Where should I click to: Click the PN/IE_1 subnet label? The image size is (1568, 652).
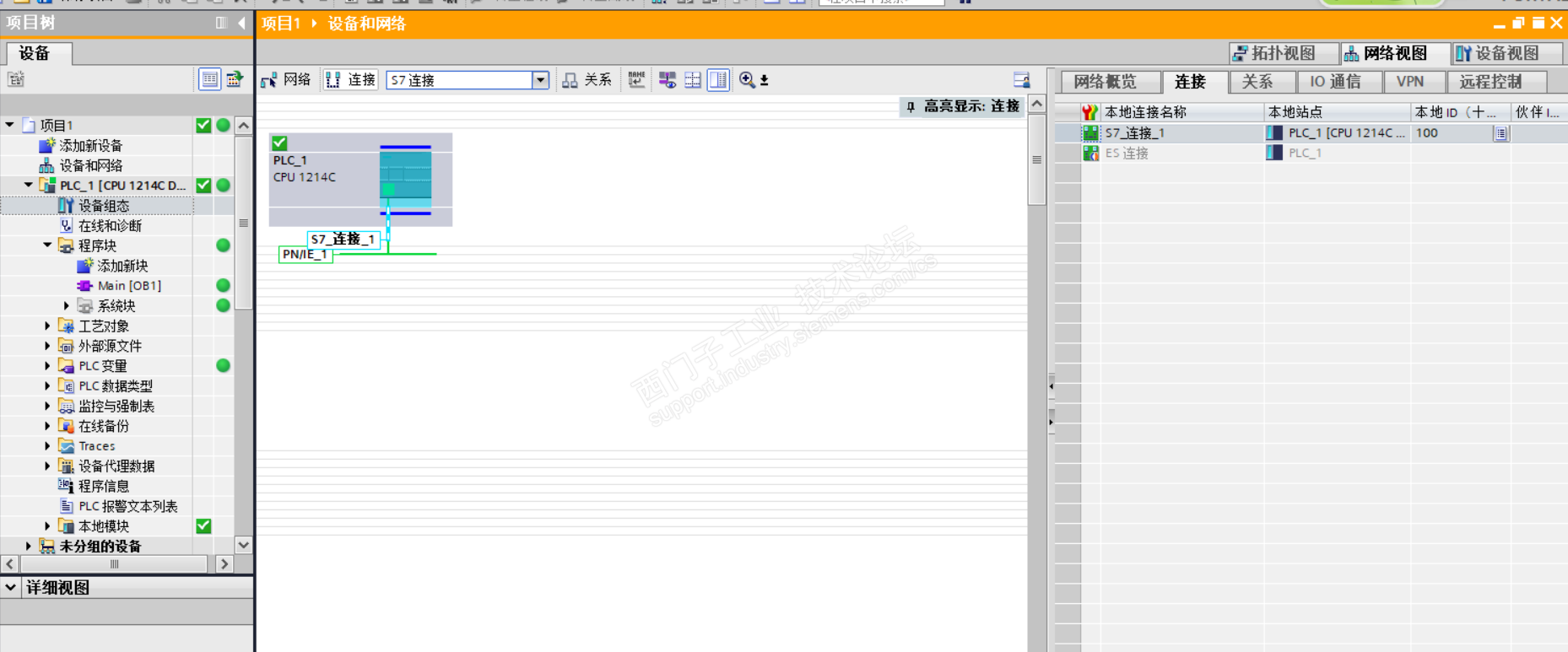(305, 255)
